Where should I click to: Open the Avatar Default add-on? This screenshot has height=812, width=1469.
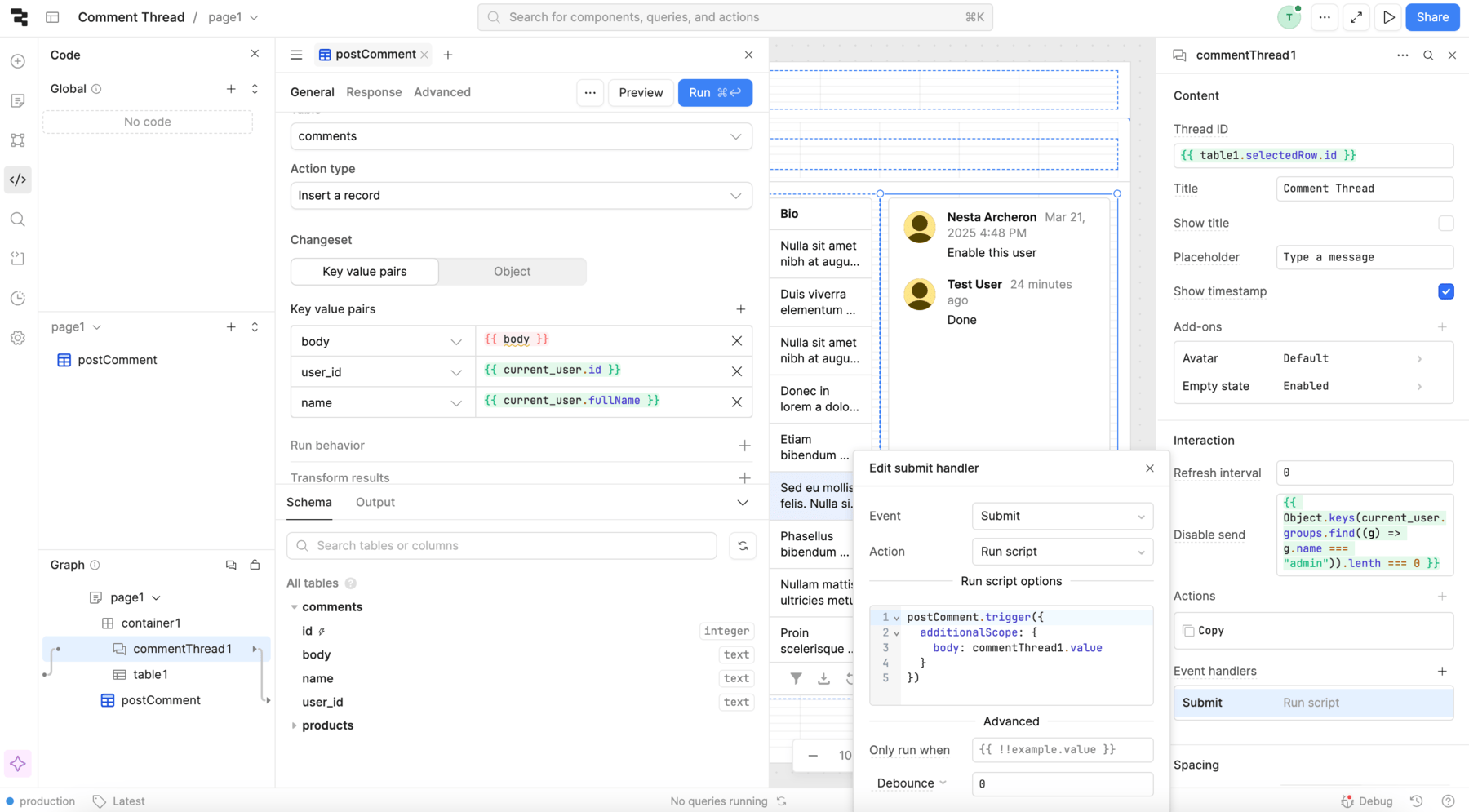(x=1313, y=358)
